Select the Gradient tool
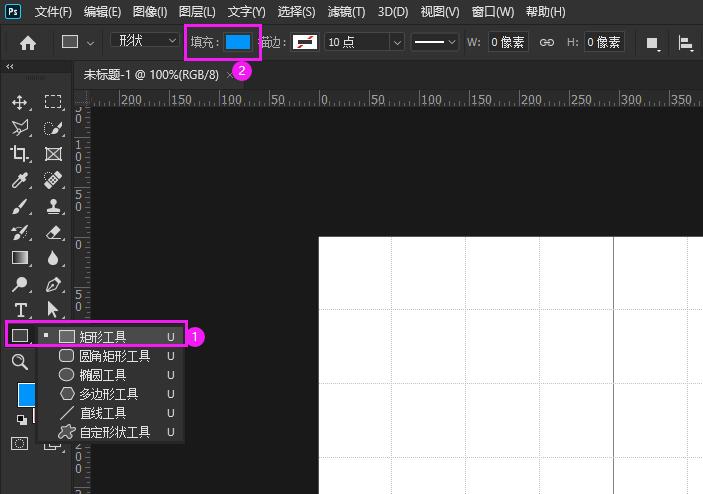Image resolution: width=703 pixels, height=494 pixels. pyautogui.click(x=20, y=258)
